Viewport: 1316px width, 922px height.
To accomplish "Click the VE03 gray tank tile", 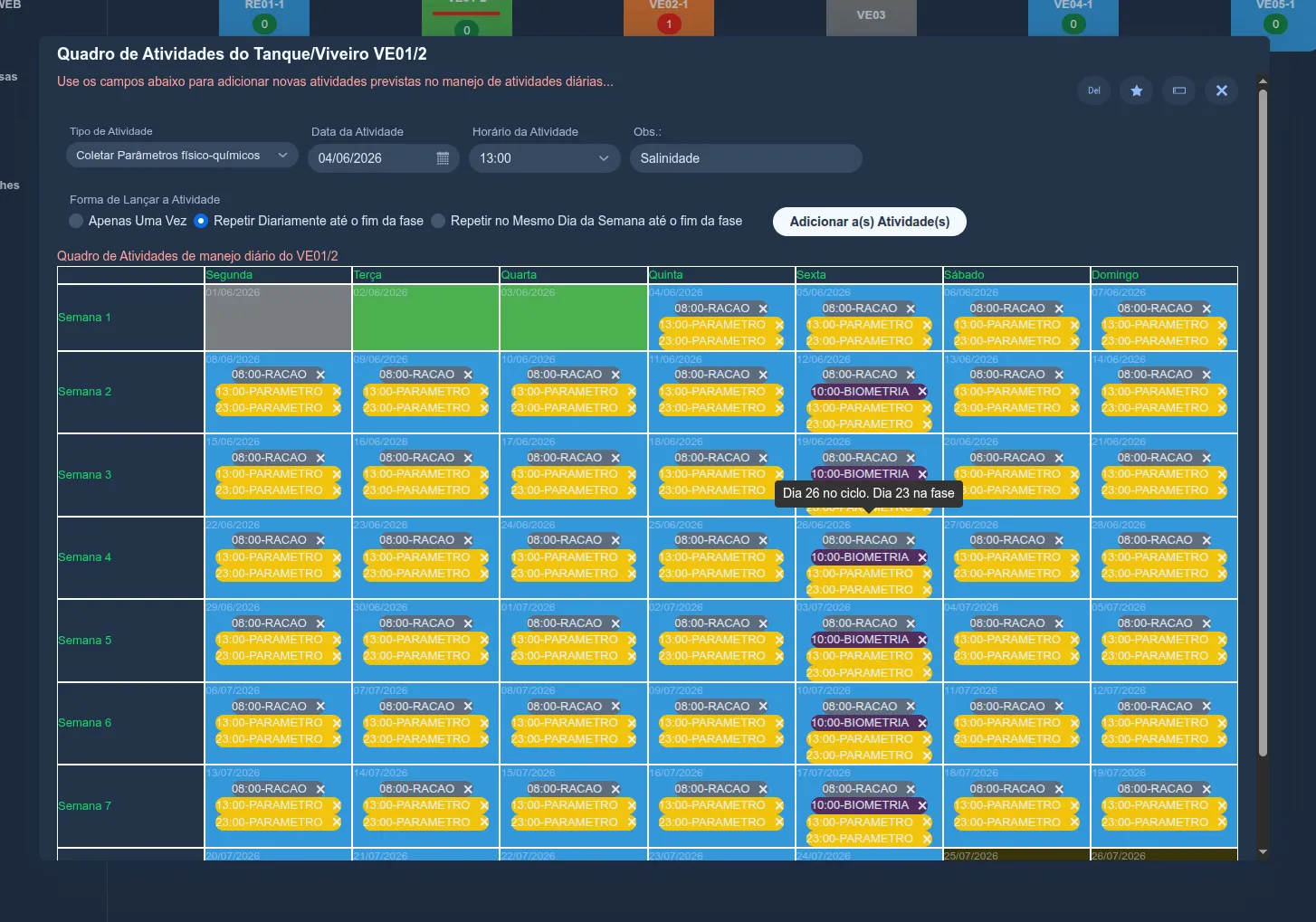I will pyautogui.click(x=872, y=17).
